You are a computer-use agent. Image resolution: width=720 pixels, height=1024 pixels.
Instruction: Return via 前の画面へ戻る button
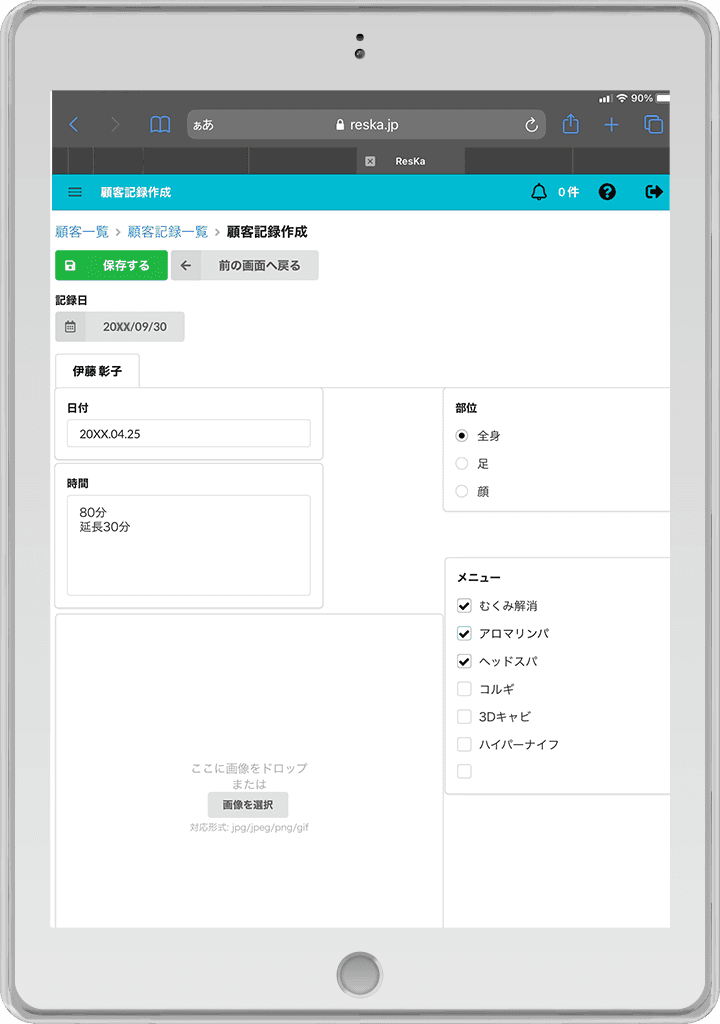(244, 265)
